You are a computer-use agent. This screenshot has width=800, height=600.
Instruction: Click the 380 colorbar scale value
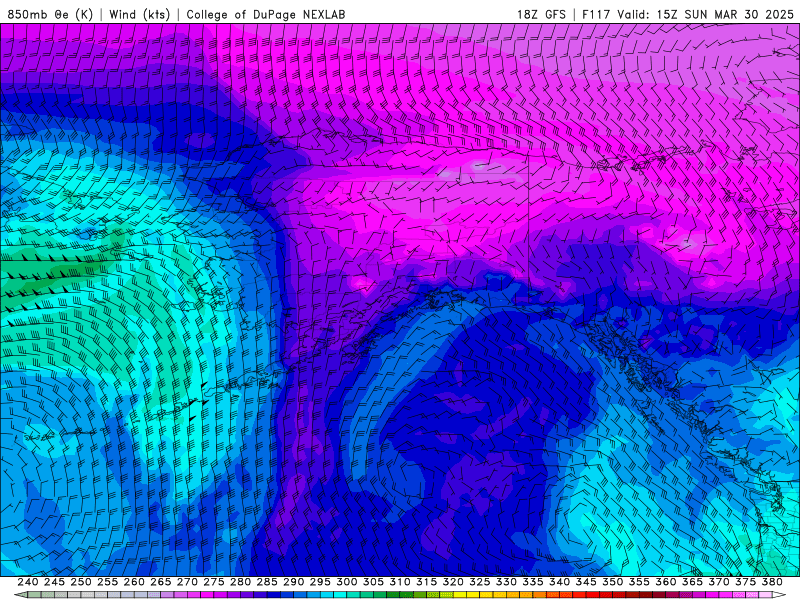[x=772, y=582]
